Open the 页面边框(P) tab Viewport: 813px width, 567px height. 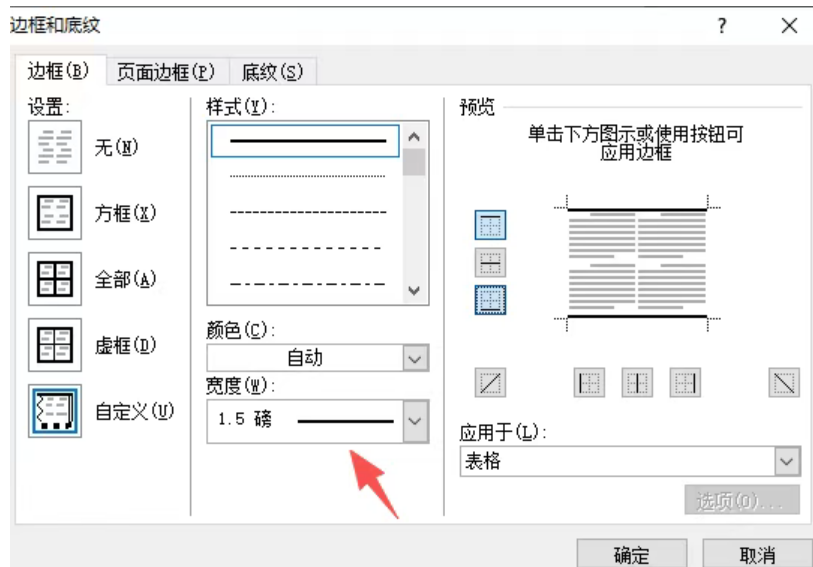(166, 72)
